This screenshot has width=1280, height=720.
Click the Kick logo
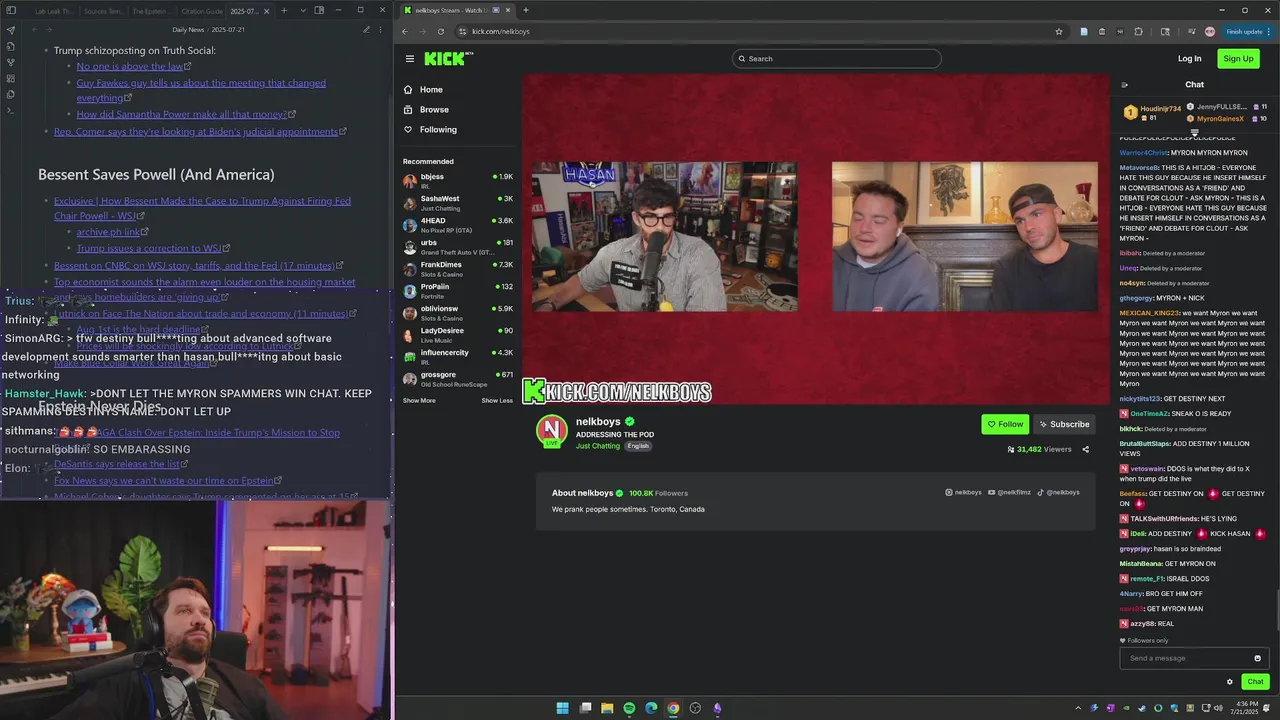[444, 59]
